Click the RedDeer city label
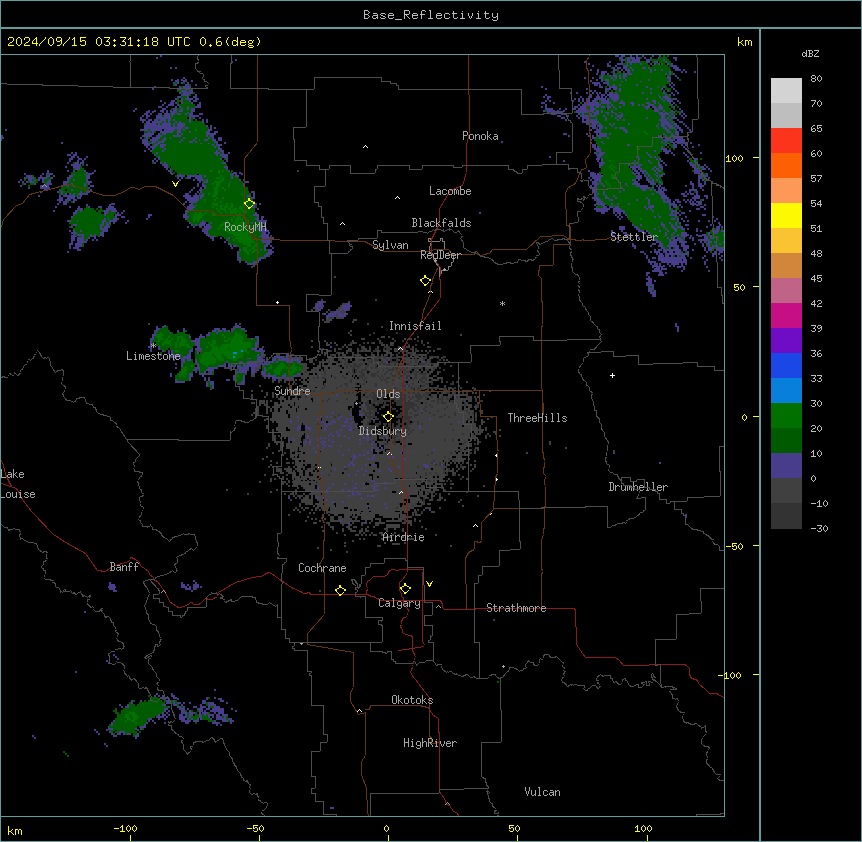This screenshot has height=842, width=862. point(440,255)
